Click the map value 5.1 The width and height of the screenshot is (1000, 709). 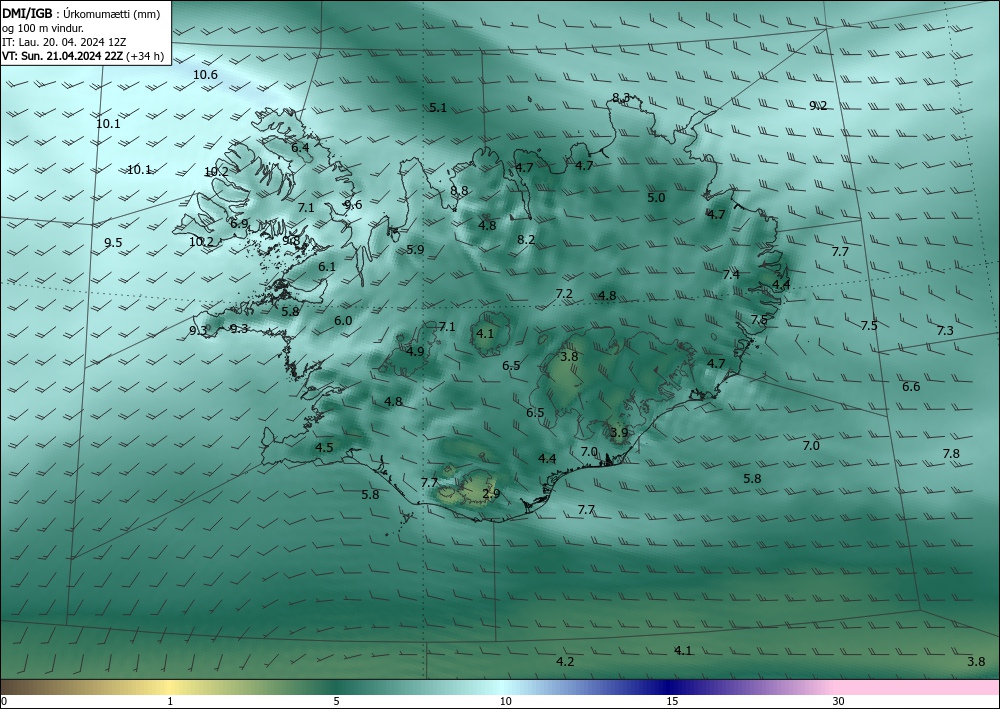coord(438,108)
